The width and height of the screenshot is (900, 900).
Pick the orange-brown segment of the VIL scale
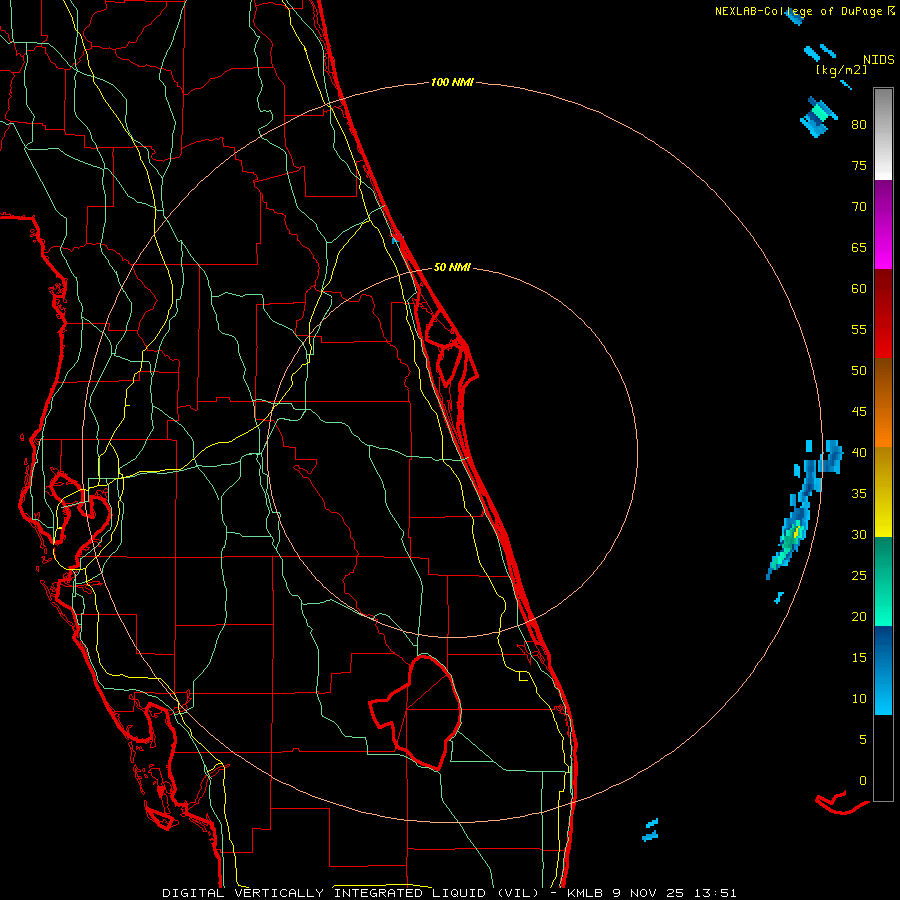pos(883,402)
